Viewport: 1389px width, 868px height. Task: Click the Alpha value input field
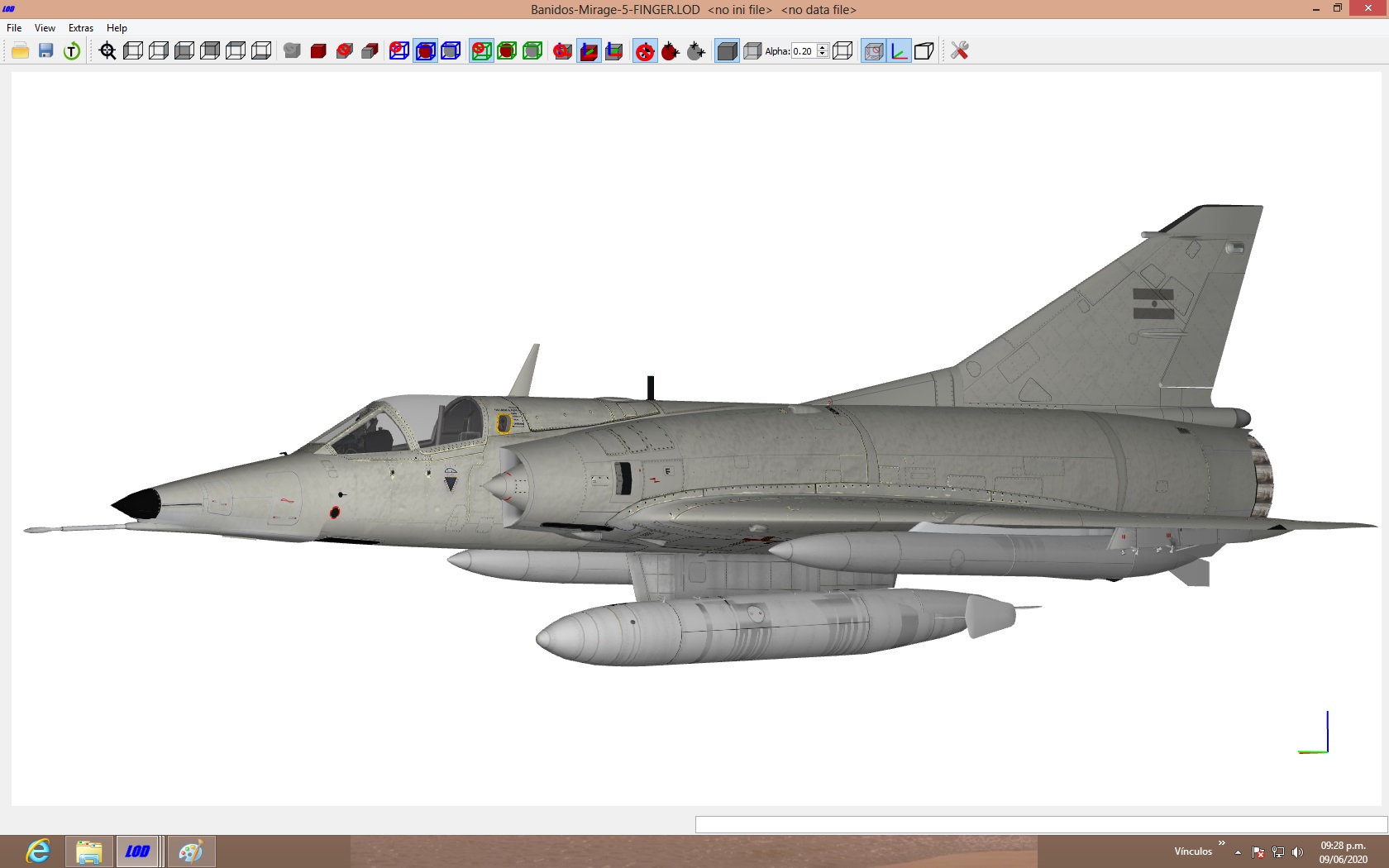tap(804, 51)
